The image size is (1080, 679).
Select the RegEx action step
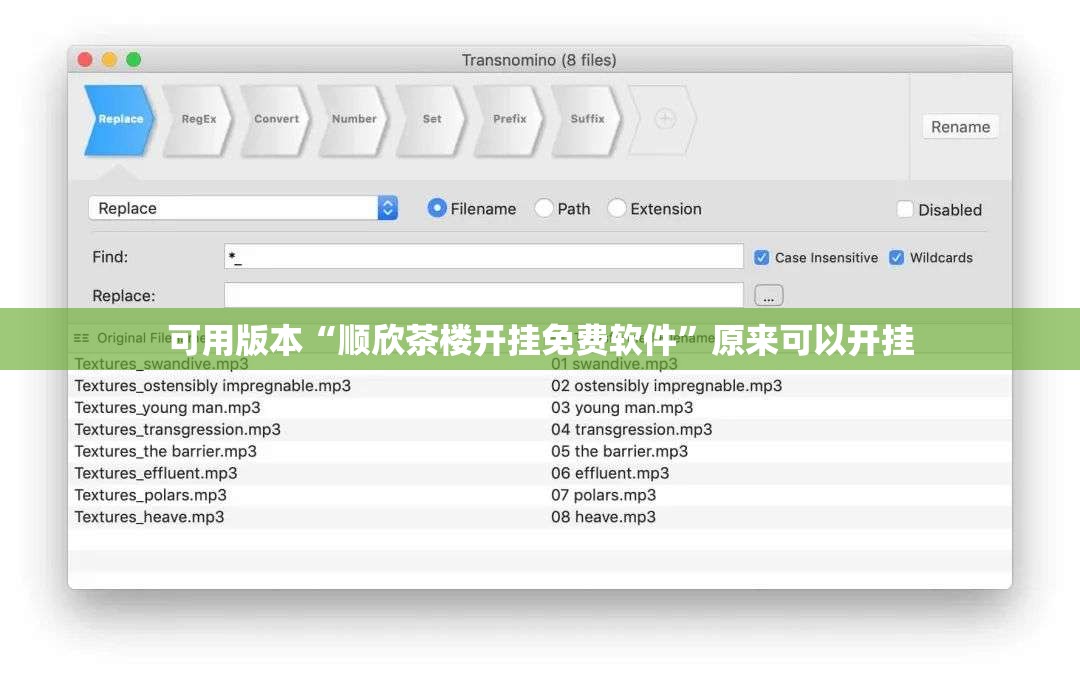click(198, 119)
